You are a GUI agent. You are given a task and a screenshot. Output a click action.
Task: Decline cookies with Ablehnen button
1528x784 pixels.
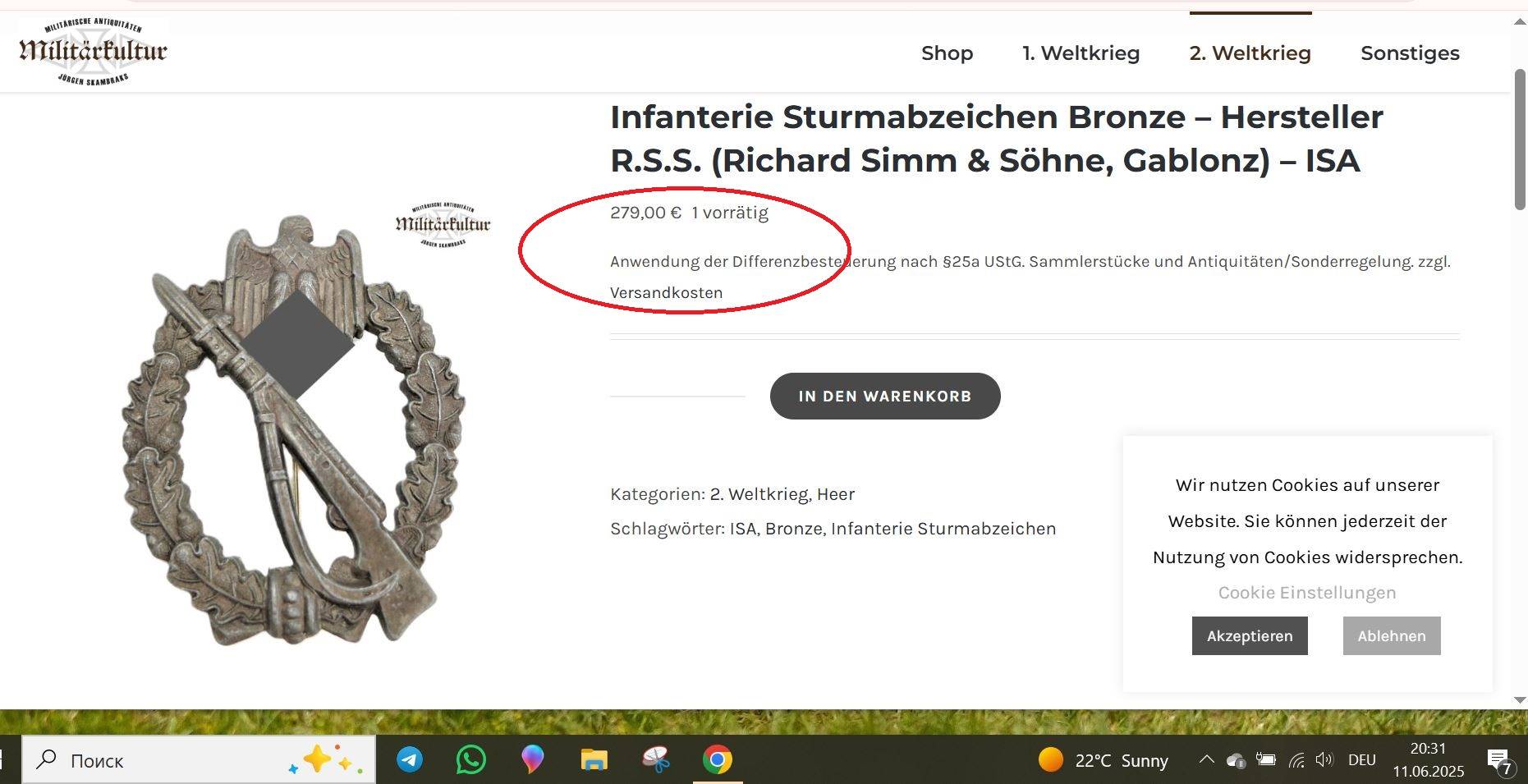pyautogui.click(x=1392, y=635)
